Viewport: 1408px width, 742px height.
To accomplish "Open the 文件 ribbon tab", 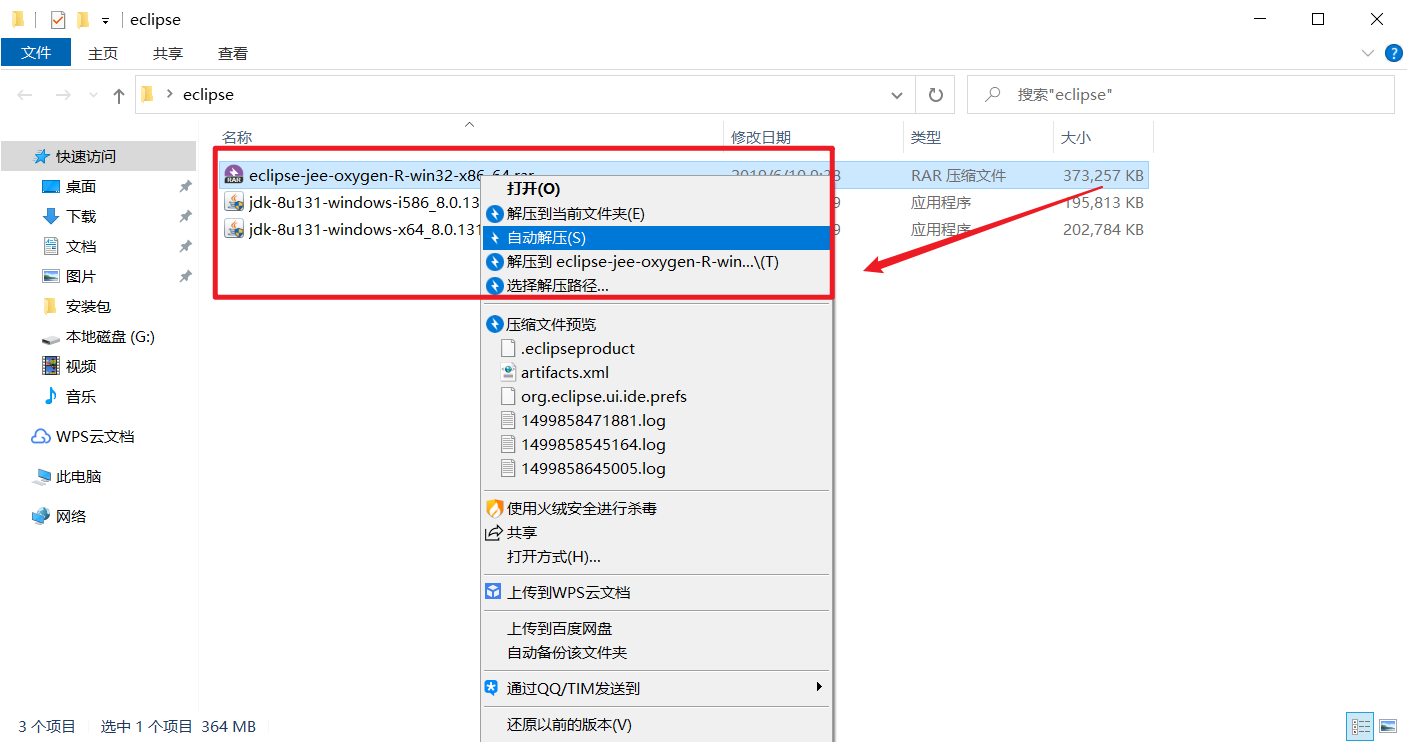I will (36, 53).
